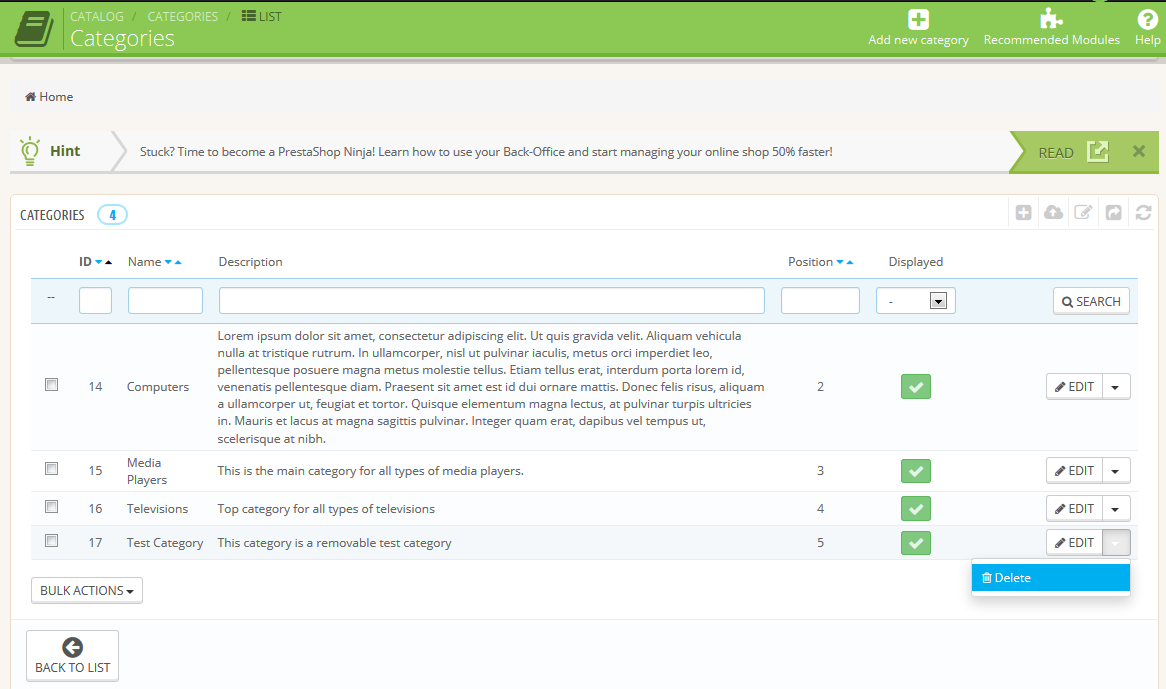Click the cloud upload icon in panel header

(x=1053, y=212)
